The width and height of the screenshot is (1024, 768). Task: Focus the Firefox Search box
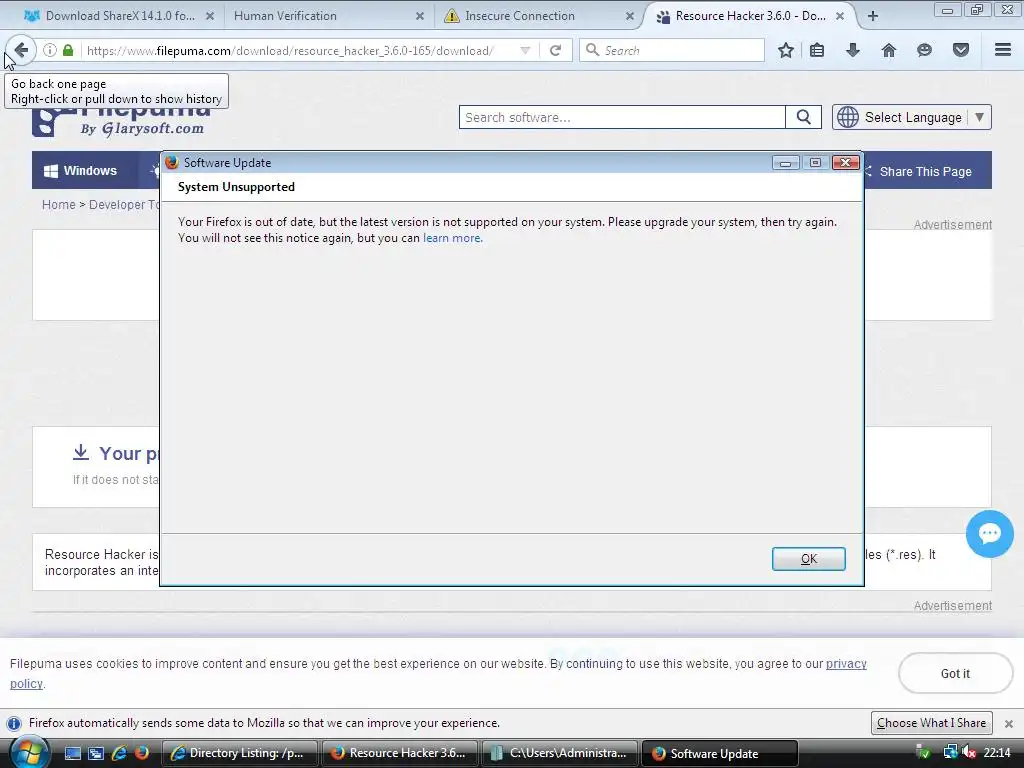pyautogui.click(x=671, y=50)
